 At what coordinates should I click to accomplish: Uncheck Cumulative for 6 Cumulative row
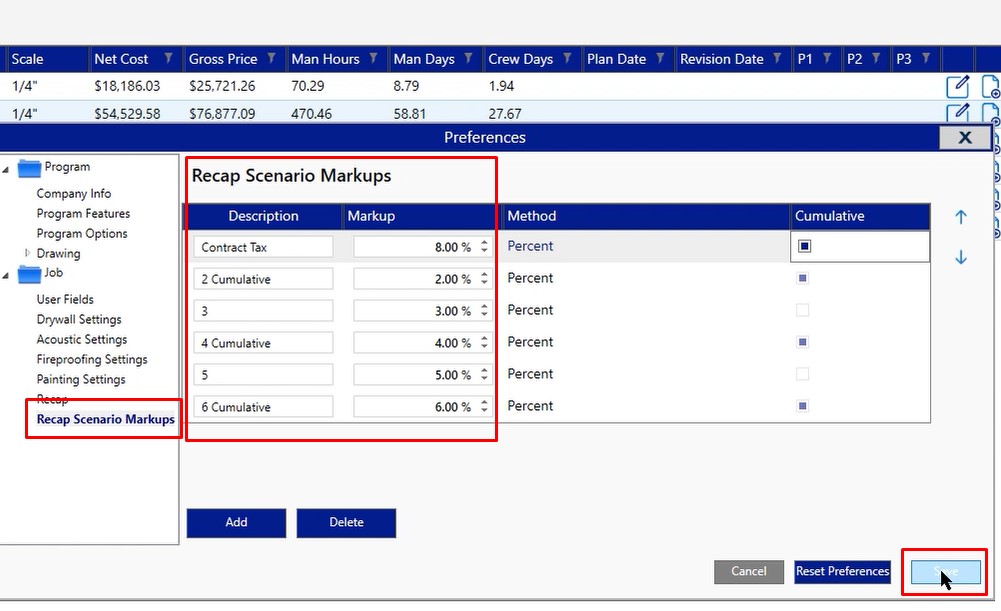pyautogui.click(x=803, y=406)
